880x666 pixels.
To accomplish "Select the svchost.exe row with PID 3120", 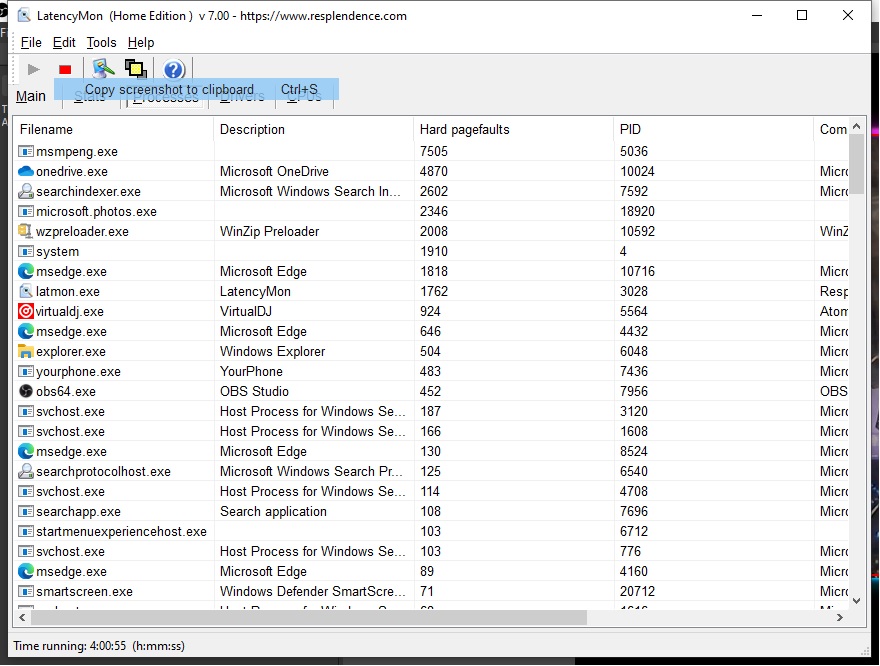I will coord(431,412).
